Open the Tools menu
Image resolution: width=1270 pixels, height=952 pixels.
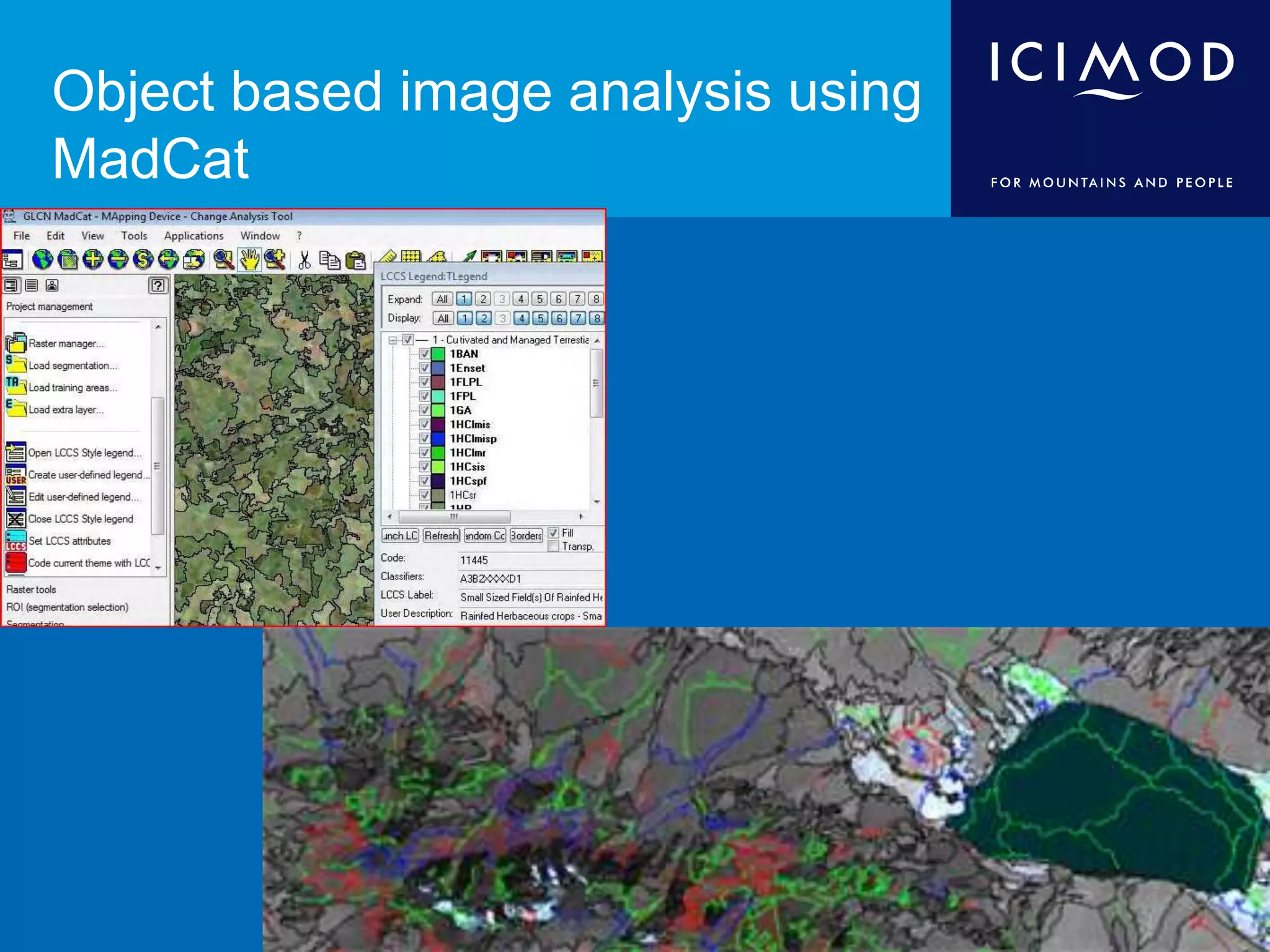click(x=134, y=236)
